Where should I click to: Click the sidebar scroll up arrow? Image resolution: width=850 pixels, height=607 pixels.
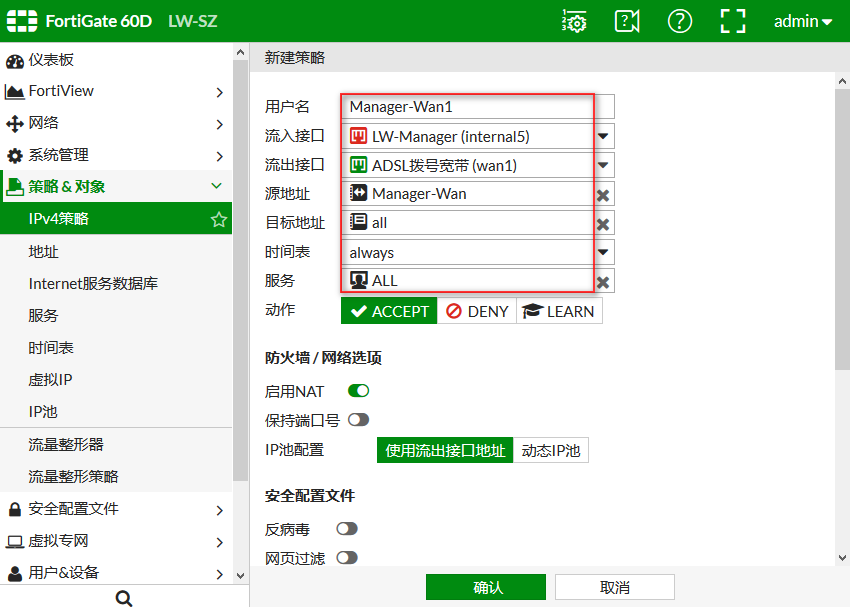241,53
